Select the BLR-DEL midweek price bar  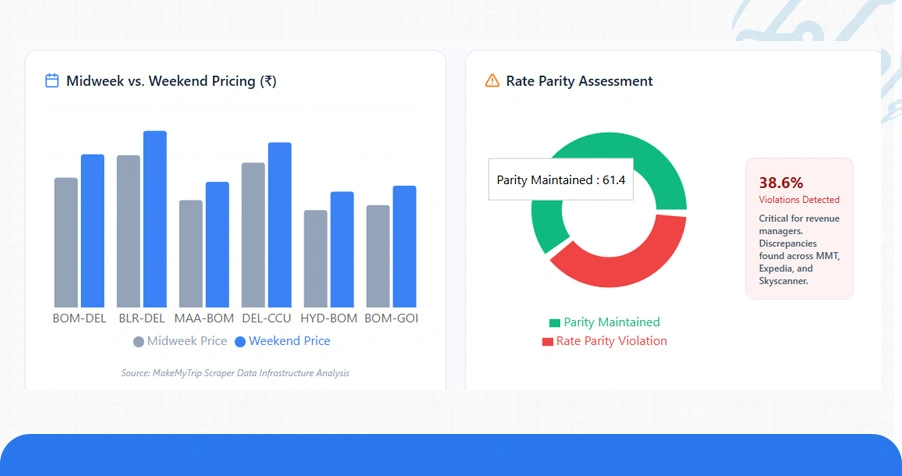[x=128, y=231]
